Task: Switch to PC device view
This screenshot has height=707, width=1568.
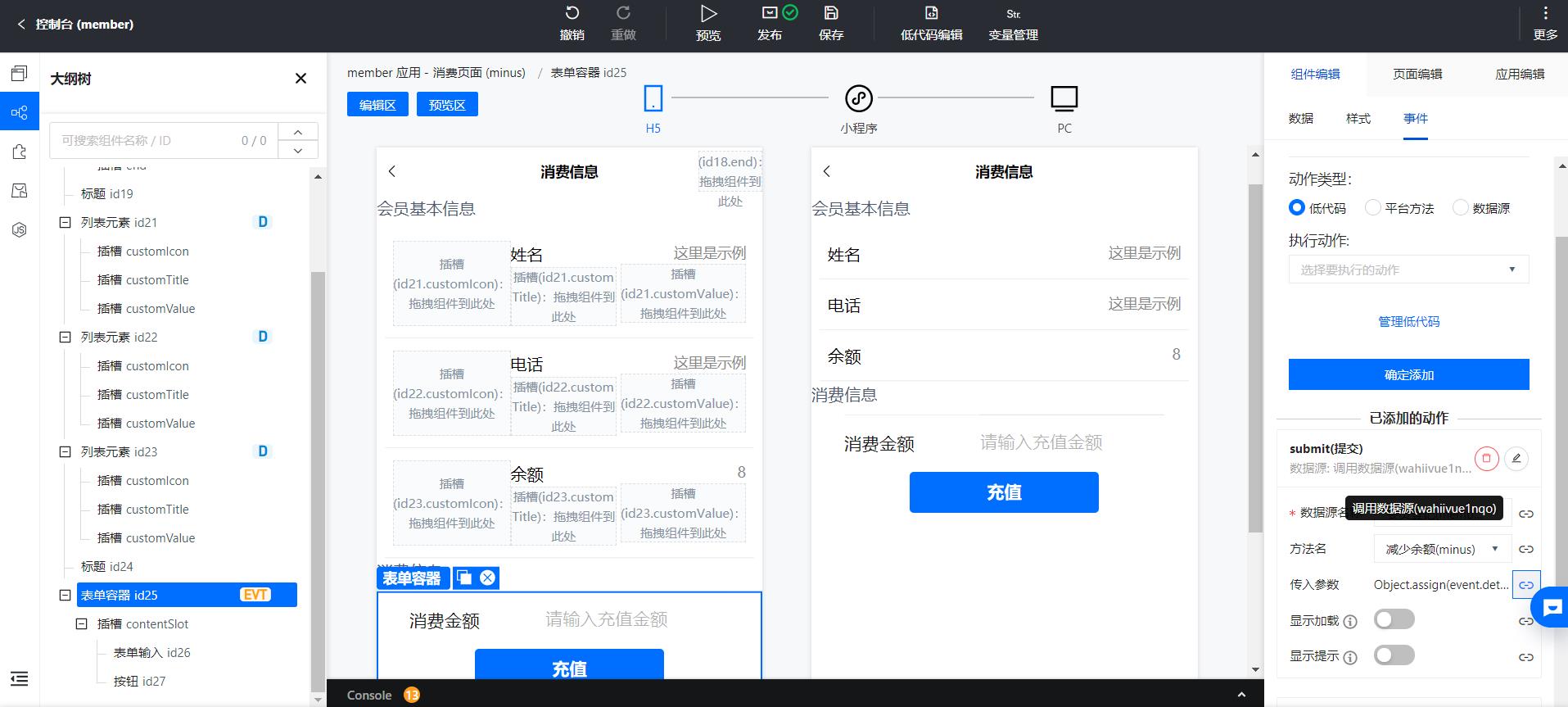Action: pos(1064,109)
